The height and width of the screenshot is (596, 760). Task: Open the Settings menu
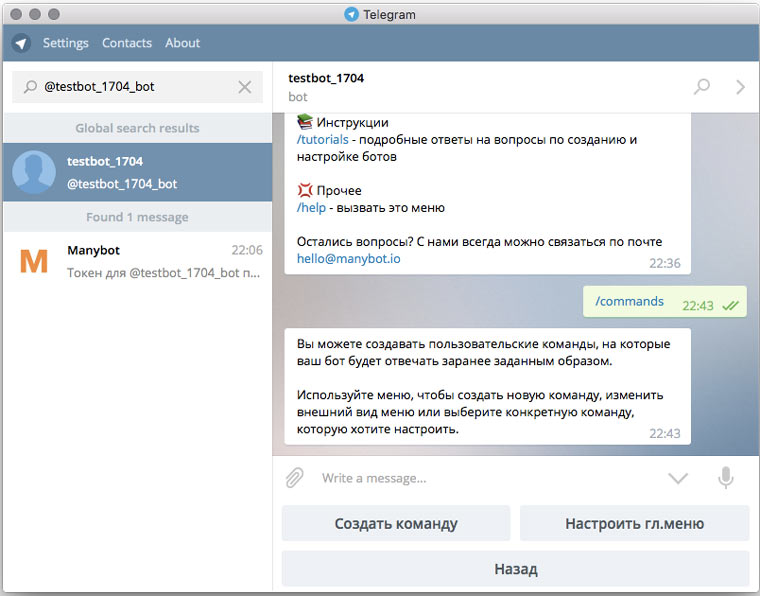point(66,43)
